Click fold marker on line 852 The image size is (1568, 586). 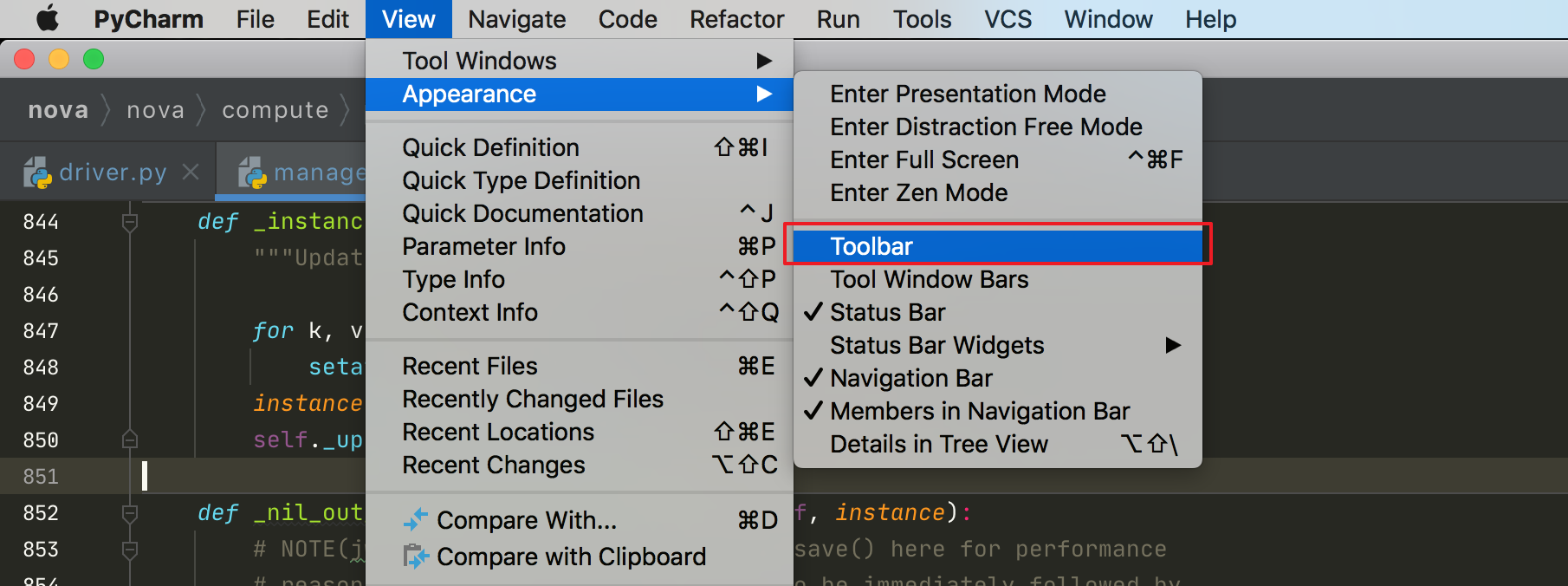(130, 513)
